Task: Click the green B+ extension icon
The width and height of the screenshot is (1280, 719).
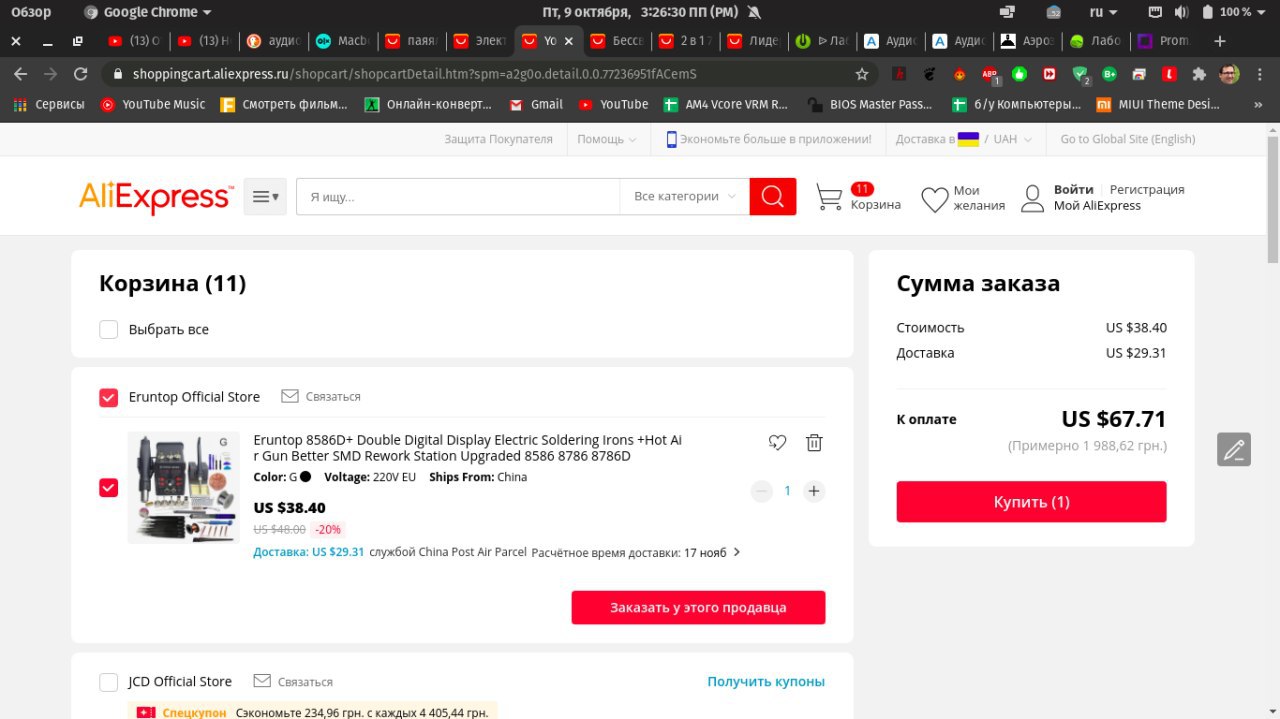Action: pyautogui.click(x=1109, y=74)
